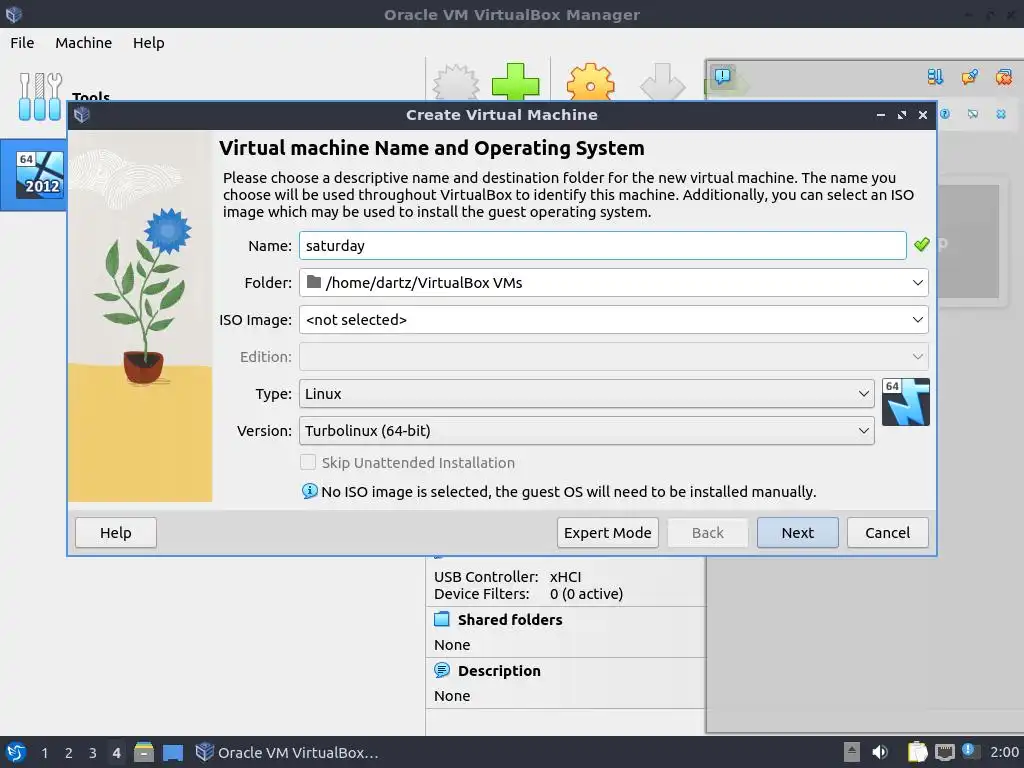The height and width of the screenshot is (768, 1024).
Task: Click the network monitor icon in system tray
Action: pos(944,752)
